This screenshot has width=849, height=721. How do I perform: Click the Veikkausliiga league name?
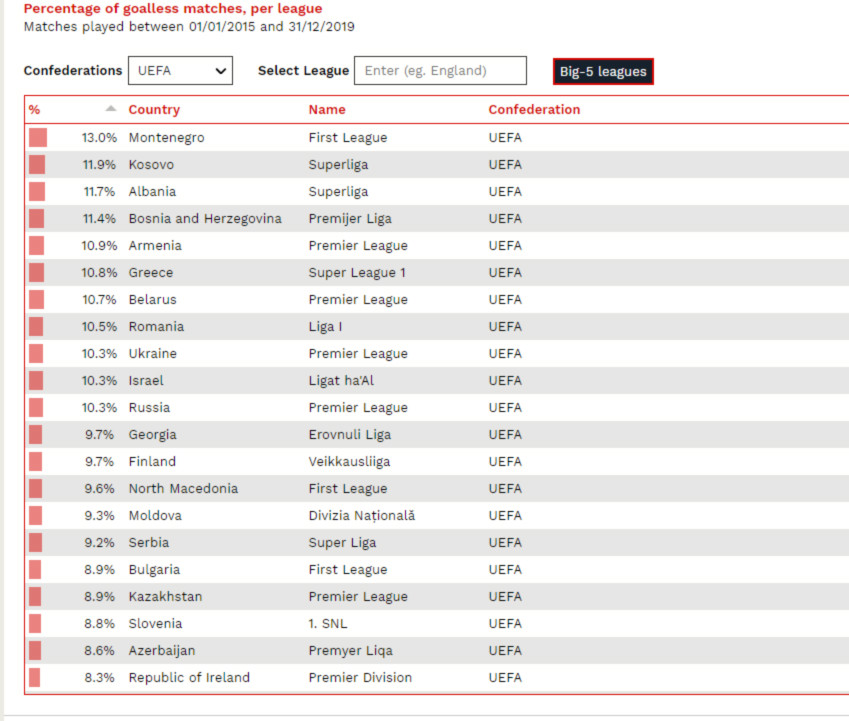pos(349,462)
